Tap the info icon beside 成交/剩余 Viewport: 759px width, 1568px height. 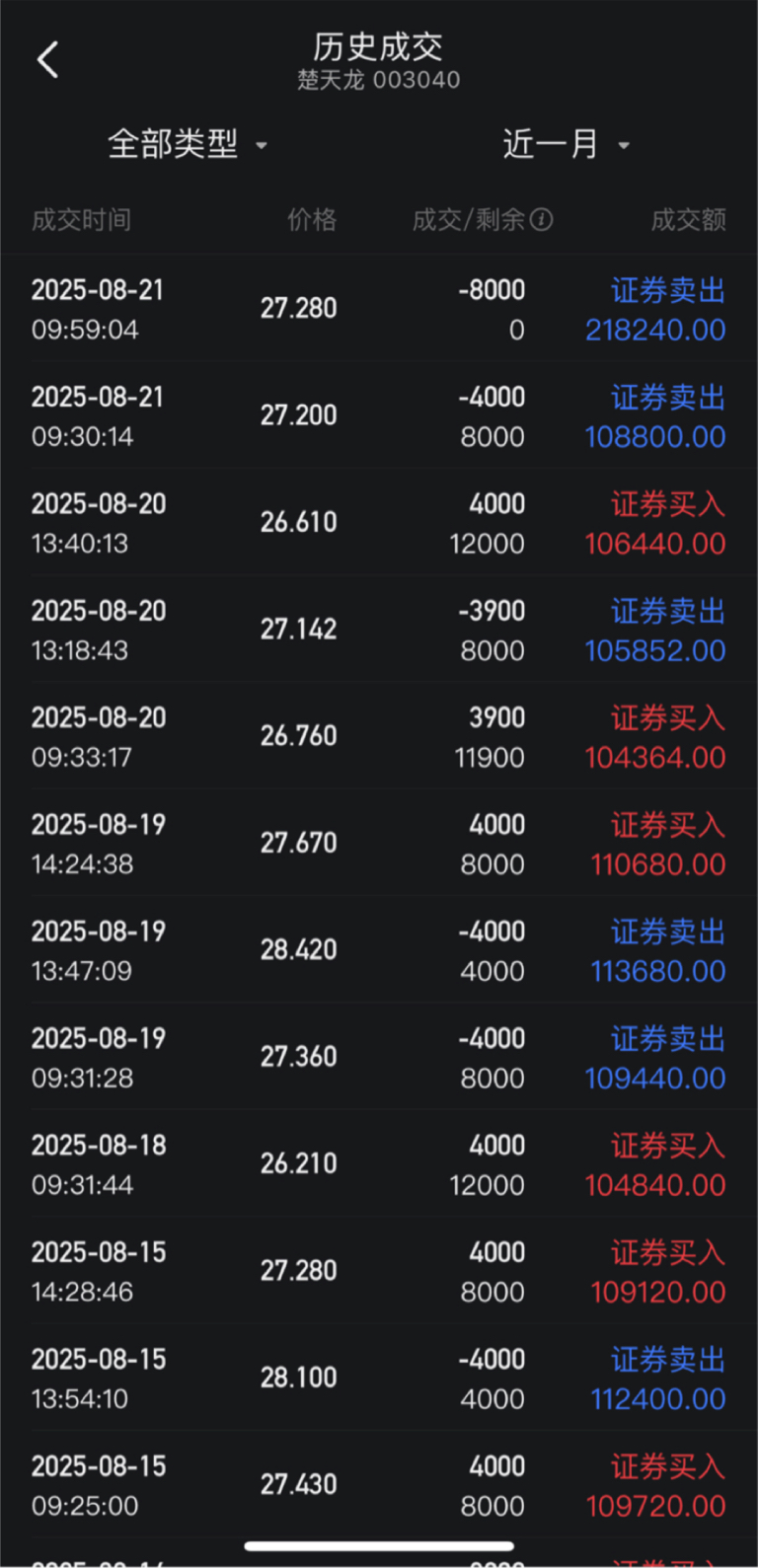click(x=541, y=220)
